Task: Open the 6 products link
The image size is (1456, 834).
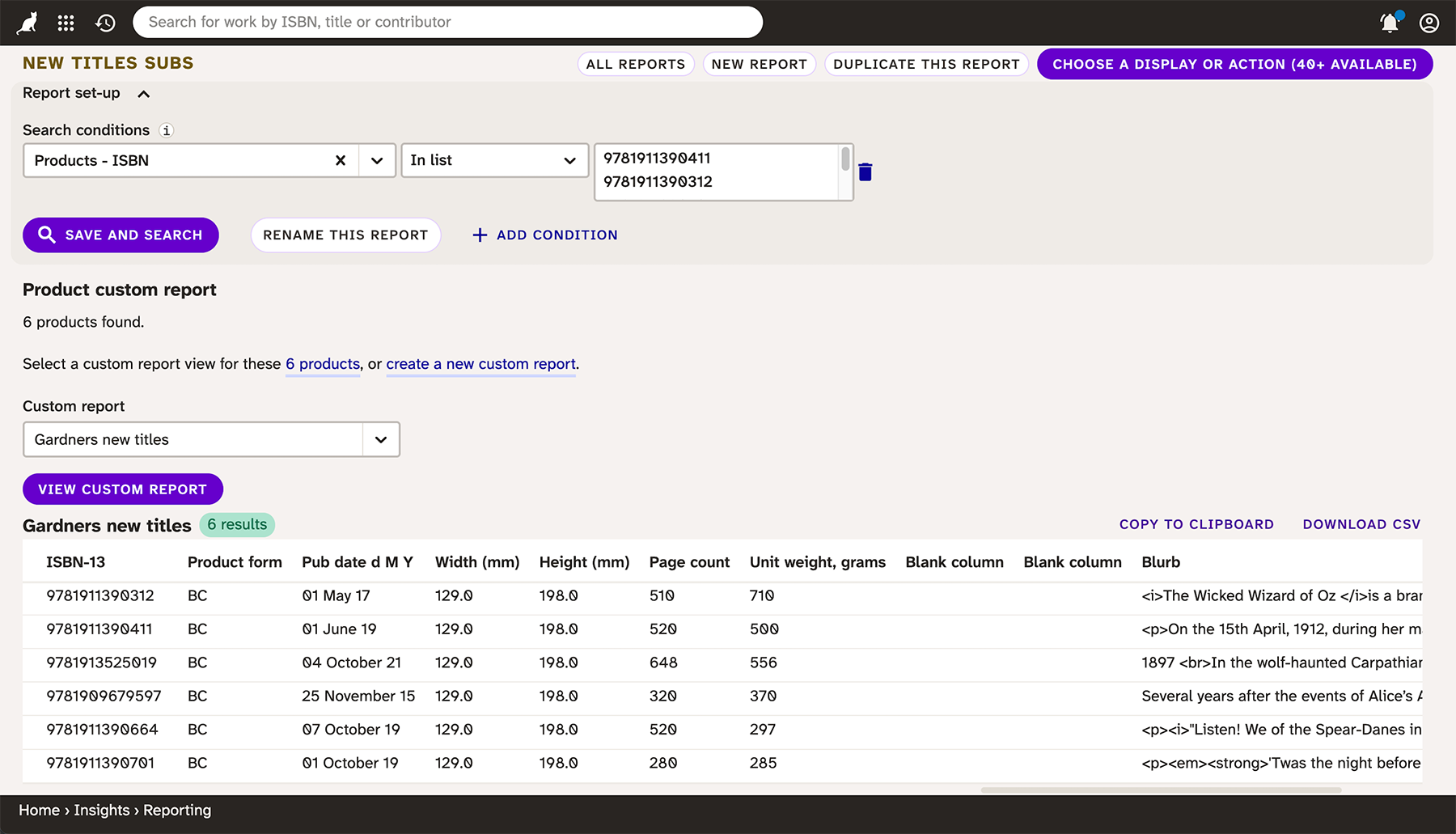Action: [x=323, y=364]
